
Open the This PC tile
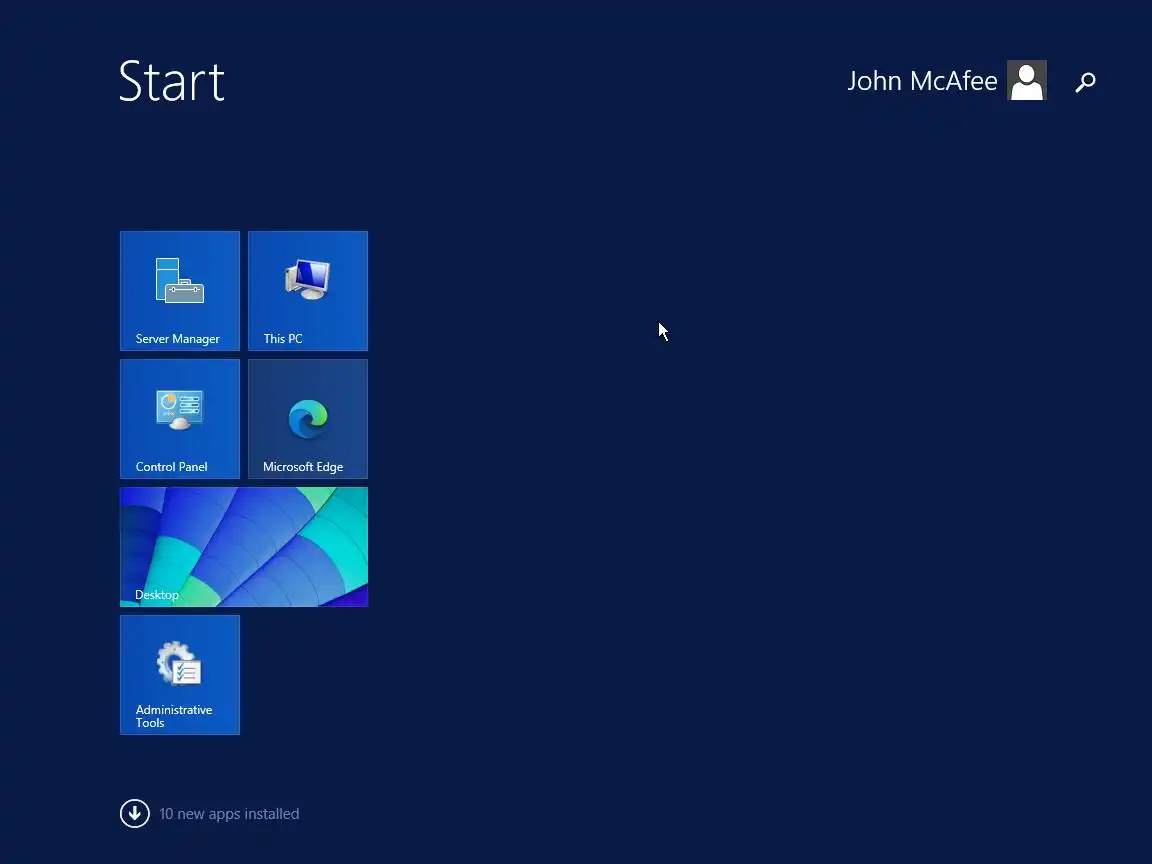pos(308,291)
